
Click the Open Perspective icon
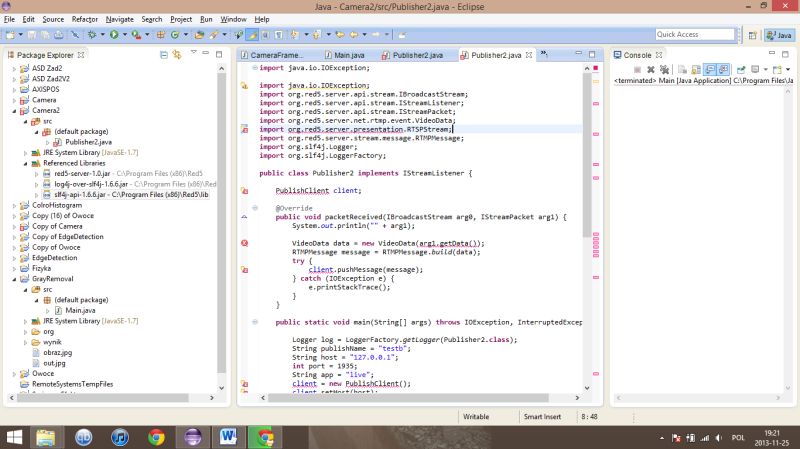(752, 35)
